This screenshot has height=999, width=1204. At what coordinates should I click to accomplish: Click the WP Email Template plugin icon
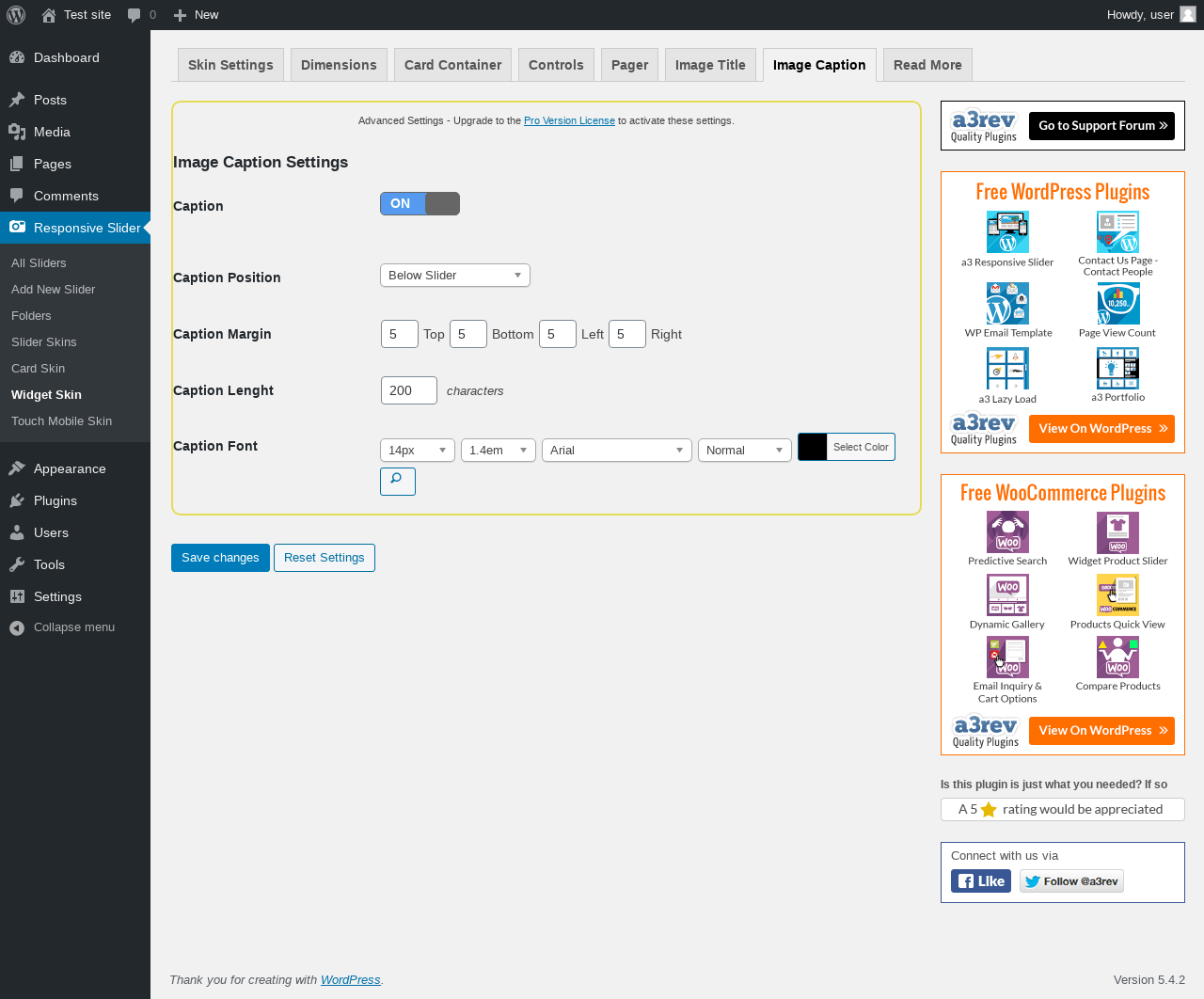click(x=1007, y=304)
